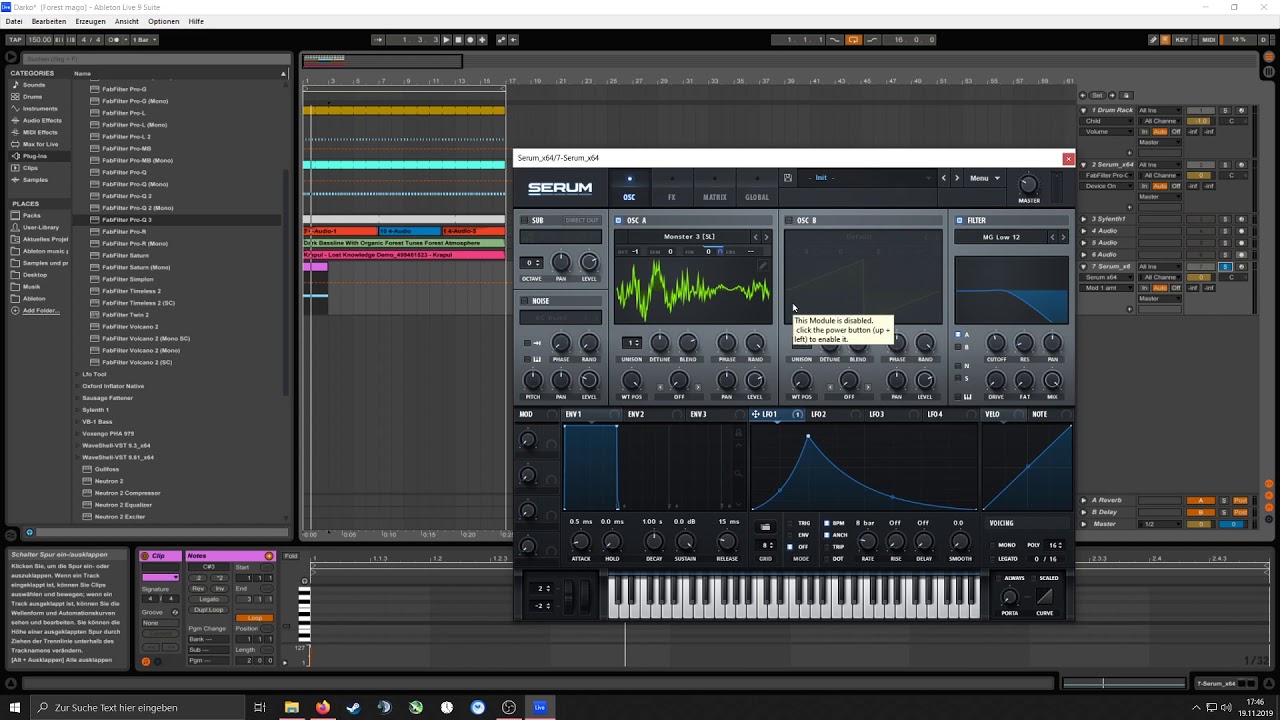Open the Optionen menu
This screenshot has height=720, width=1280.
[164, 21]
